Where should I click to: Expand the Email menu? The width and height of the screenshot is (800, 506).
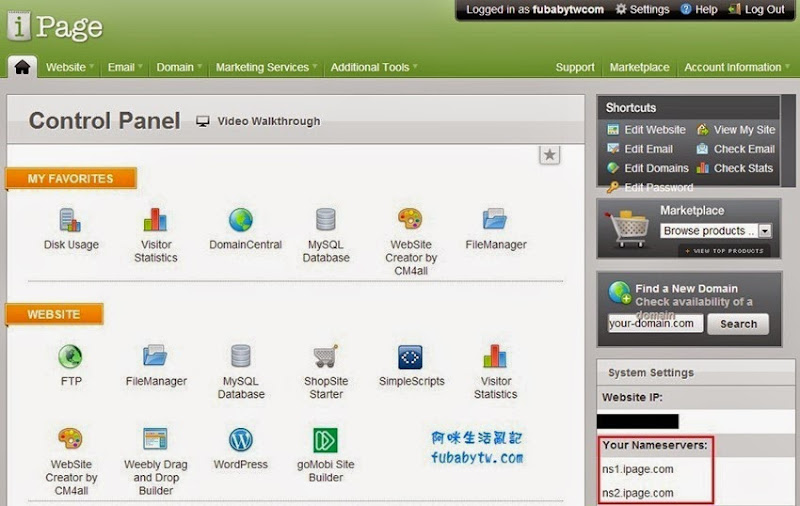124,67
